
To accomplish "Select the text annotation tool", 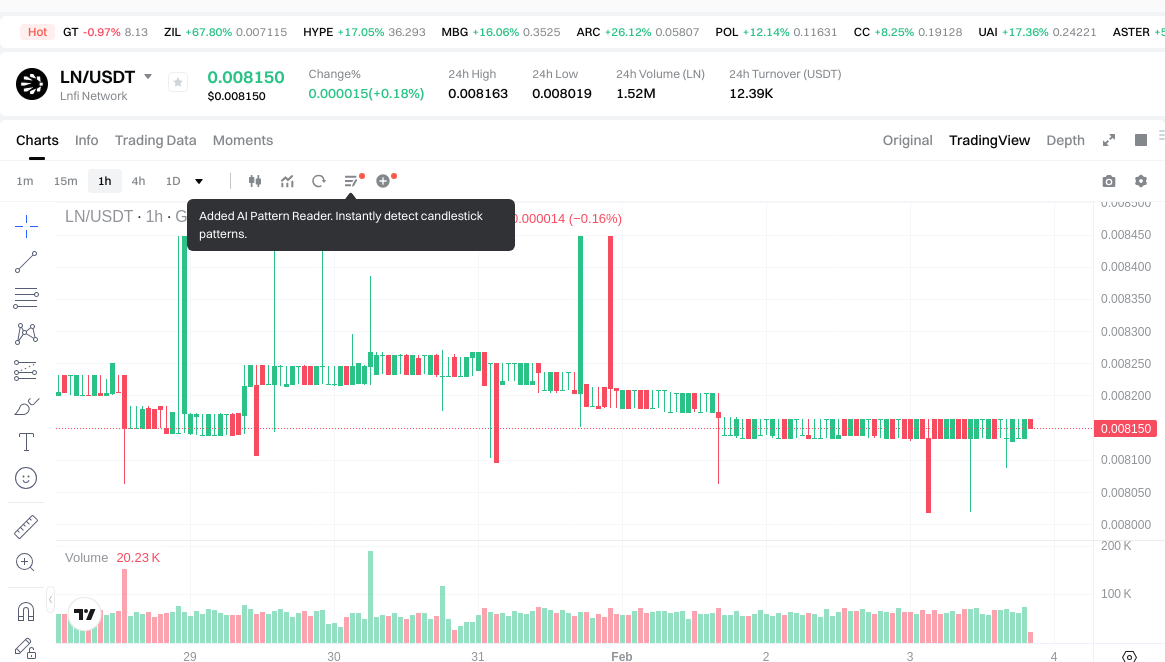I will tap(26, 441).
